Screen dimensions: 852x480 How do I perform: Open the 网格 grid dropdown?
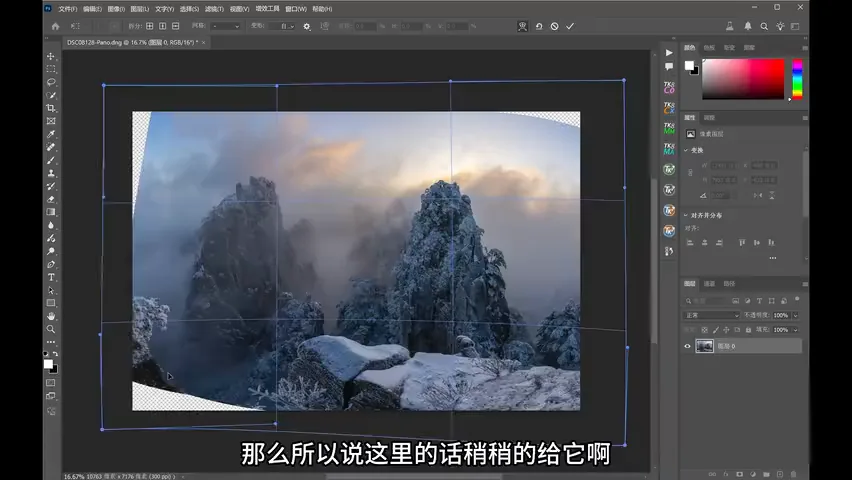[225, 26]
